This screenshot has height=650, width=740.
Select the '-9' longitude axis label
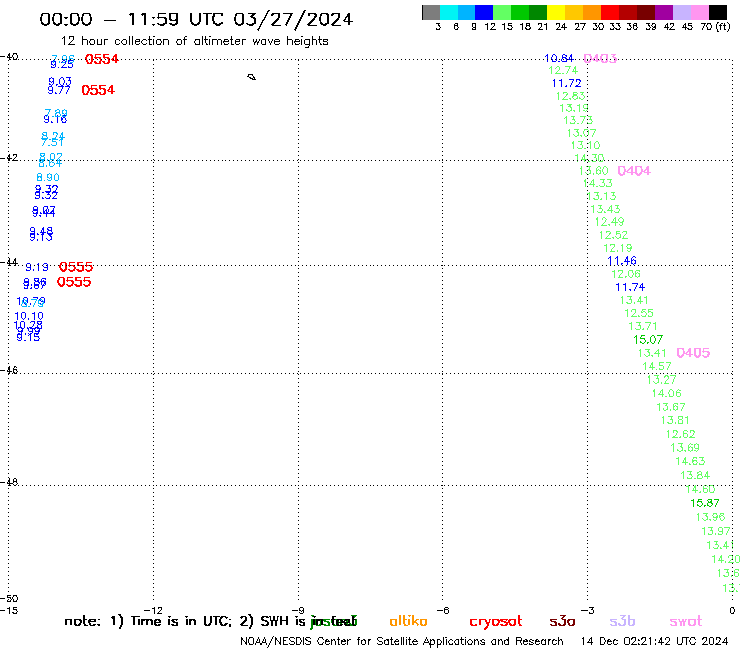298,610
